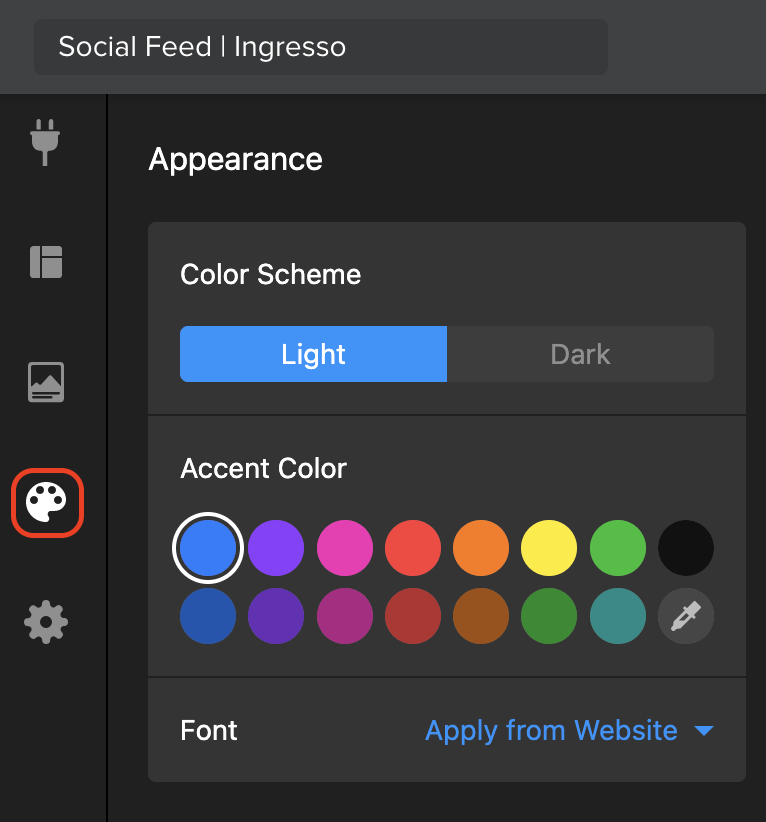This screenshot has width=766, height=822.
Task: Choose the yellow accent color
Action: pyautogui.click(x=549, y=548)
